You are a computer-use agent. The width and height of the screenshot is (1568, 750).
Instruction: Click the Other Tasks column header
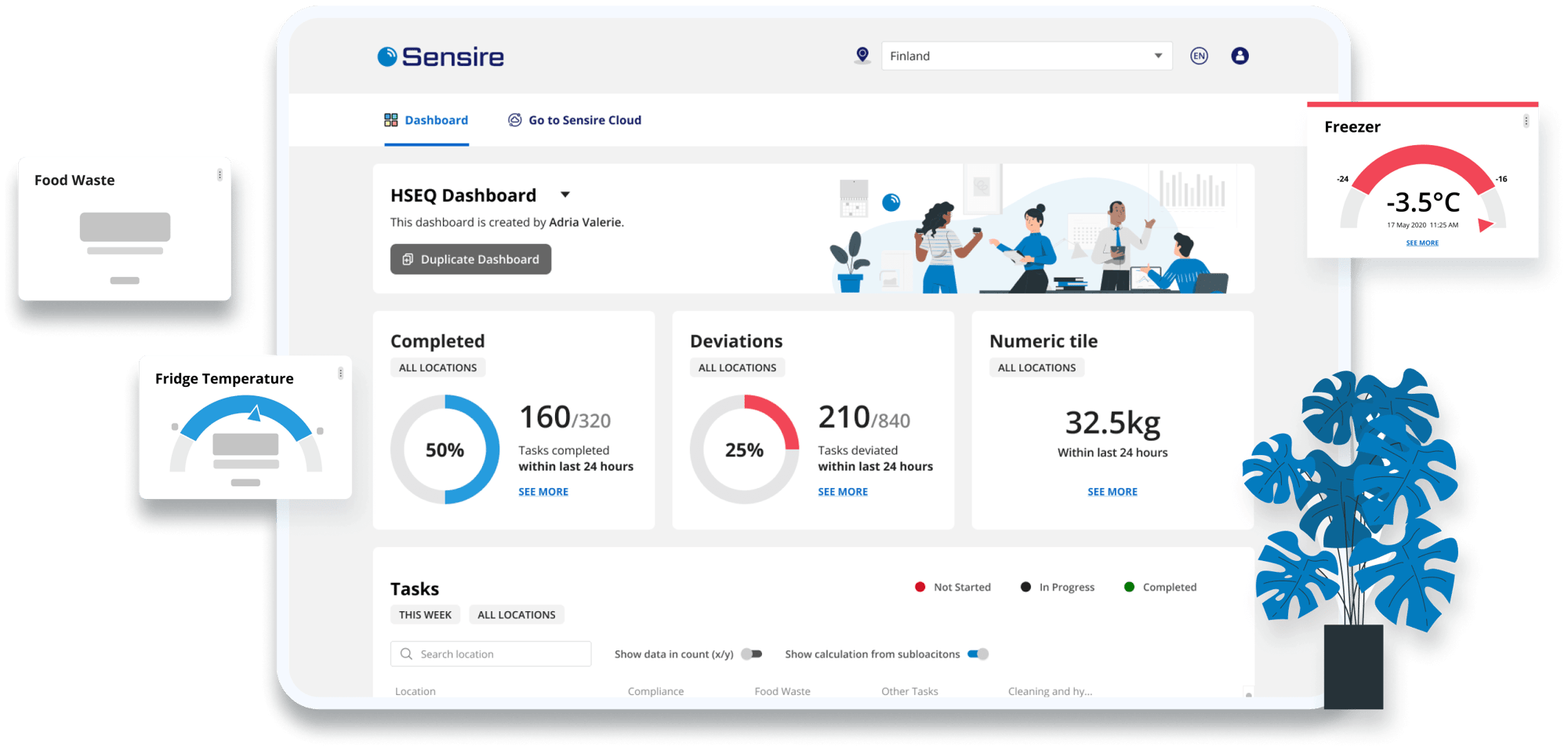point(909,691)
